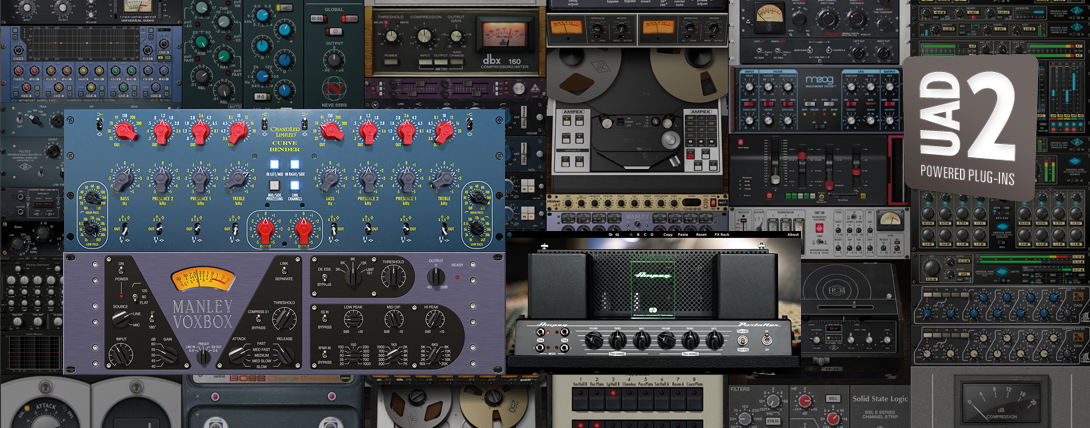Toggle the Voxbox XFMR IN bypass switch

tap(324, 354)
